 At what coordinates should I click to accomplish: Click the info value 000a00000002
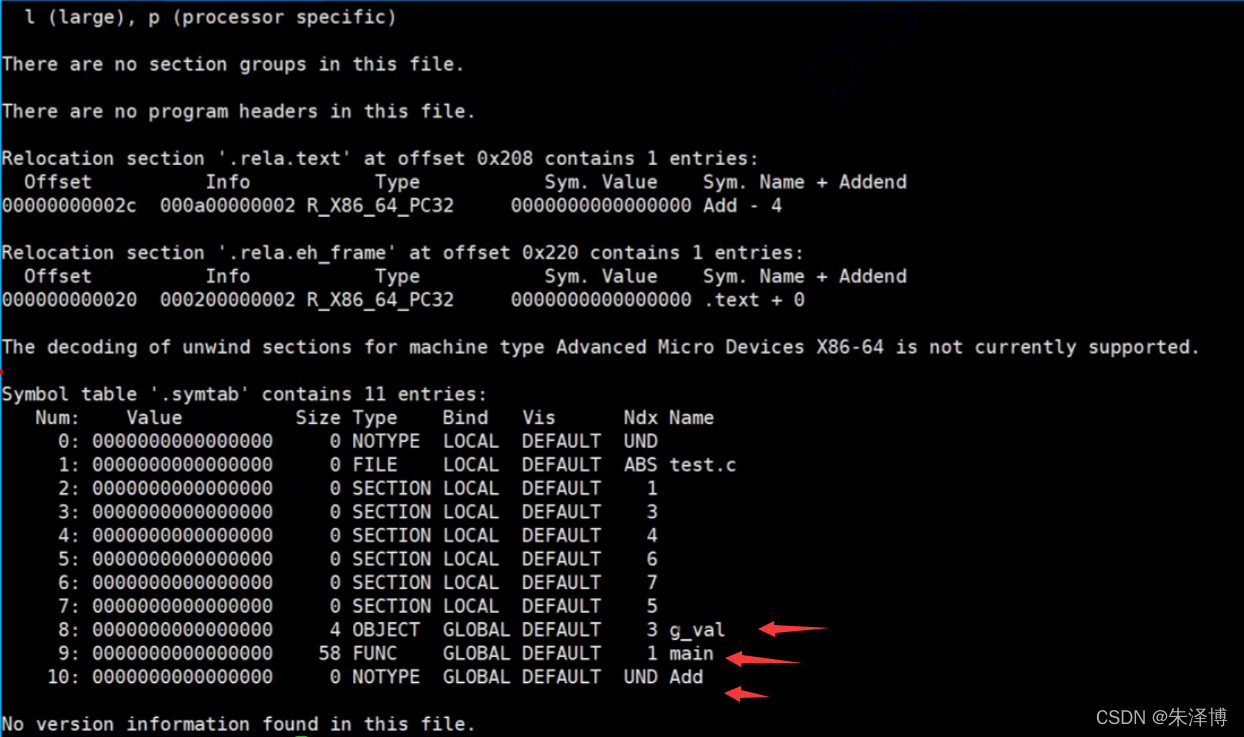(x=228, y=206)
